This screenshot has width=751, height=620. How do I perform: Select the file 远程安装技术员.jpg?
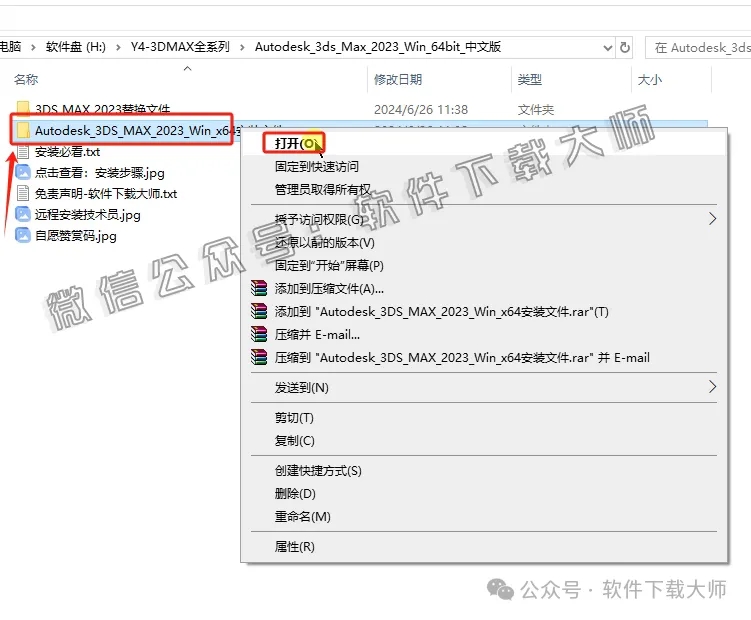coord(88,215)
